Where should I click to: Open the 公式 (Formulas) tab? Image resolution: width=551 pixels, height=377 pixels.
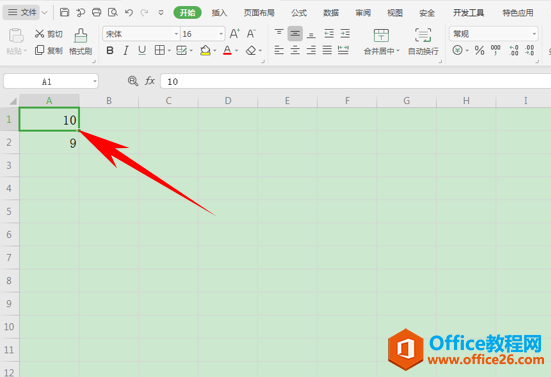point(299,13)
